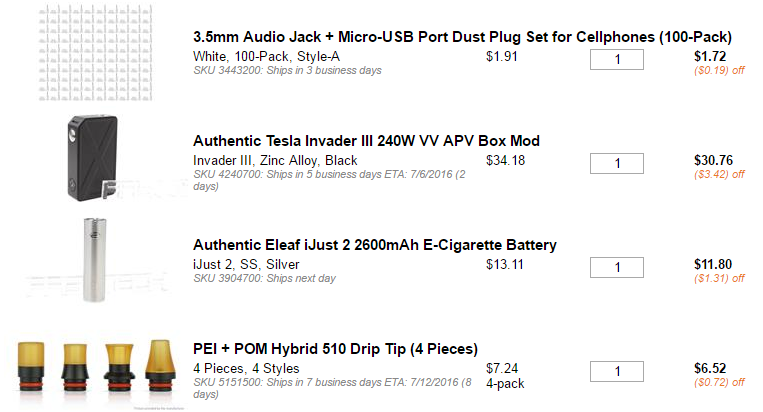Open the dust plug set product thumbnail
The width and height of the screenshot is (763, 412).
click(89, 52)
